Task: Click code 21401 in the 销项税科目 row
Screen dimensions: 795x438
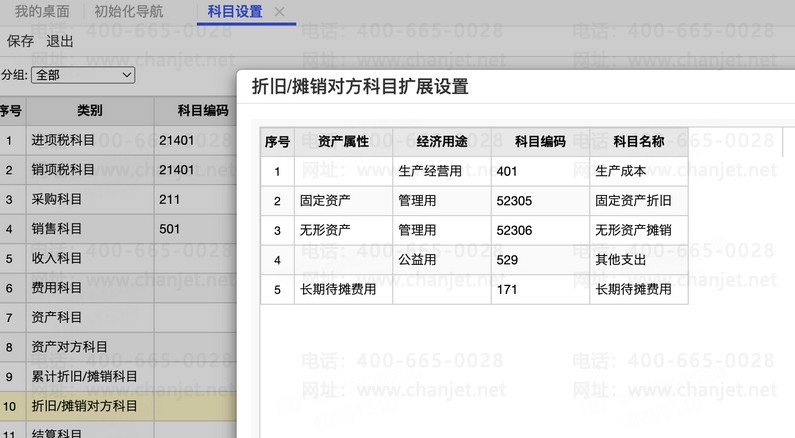Action: pyautogui.click(x=176, y=170)
